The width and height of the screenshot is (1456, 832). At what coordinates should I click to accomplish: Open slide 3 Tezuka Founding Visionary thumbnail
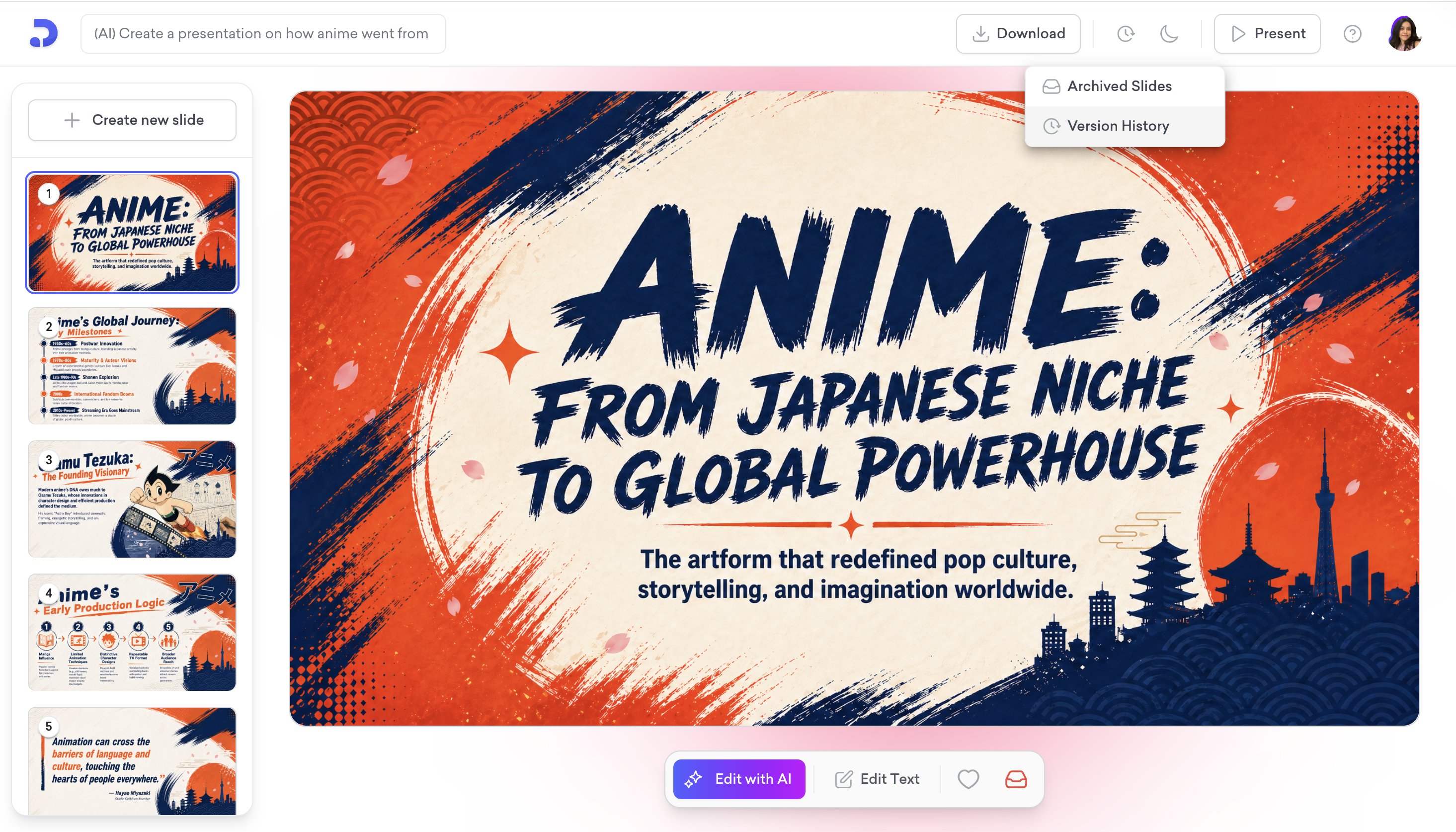[132, 499]
